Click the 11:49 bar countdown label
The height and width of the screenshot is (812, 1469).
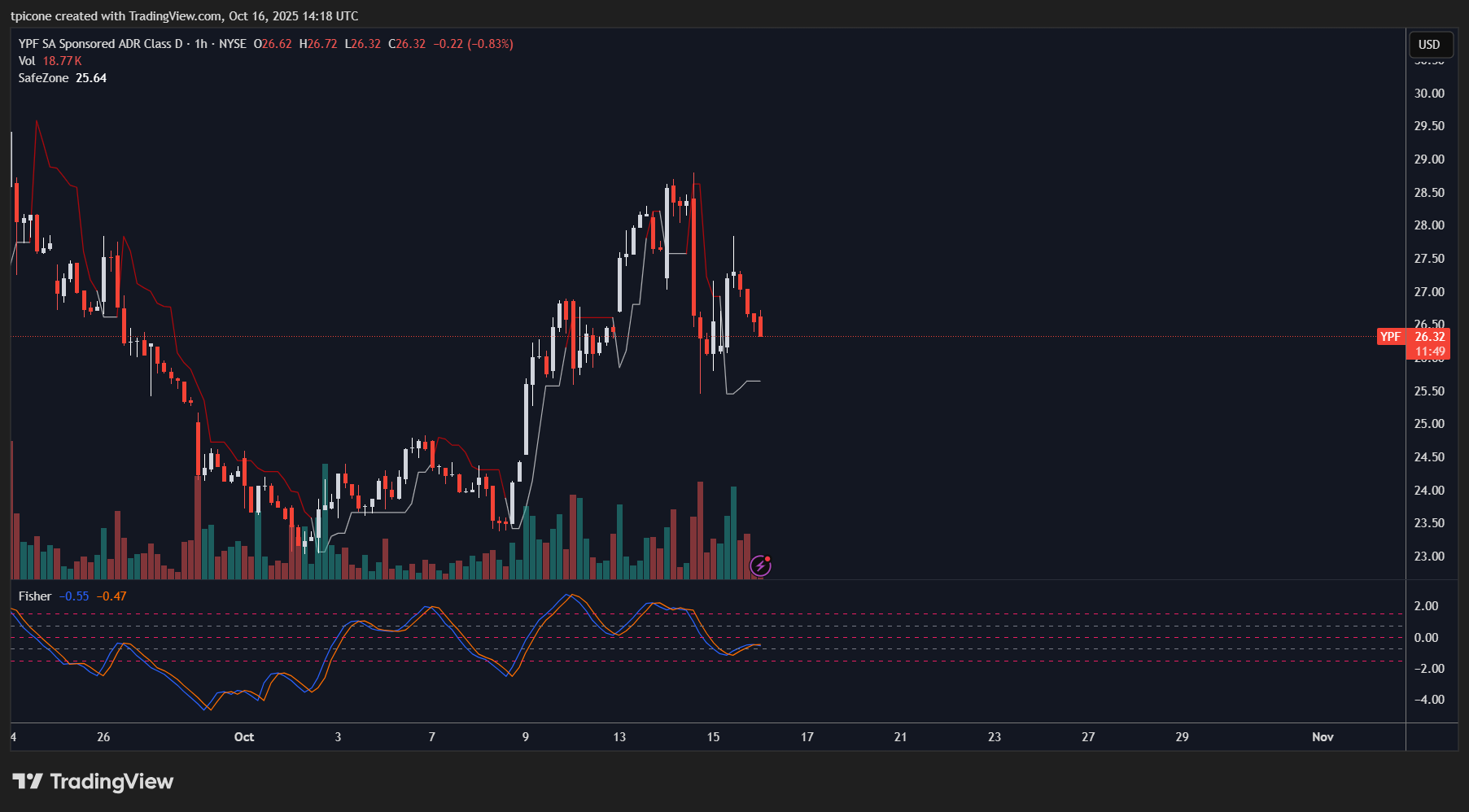tap(1429, 352)
